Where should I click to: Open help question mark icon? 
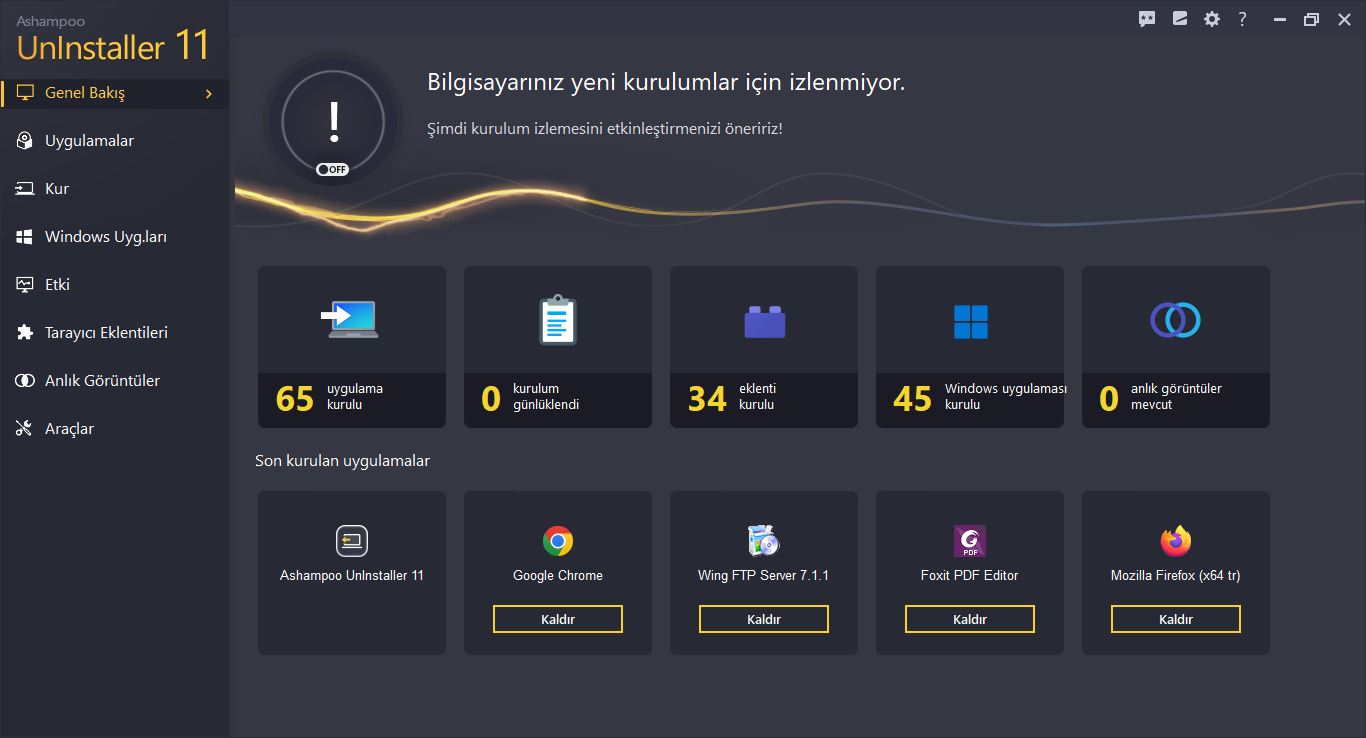click(1243, 19)
